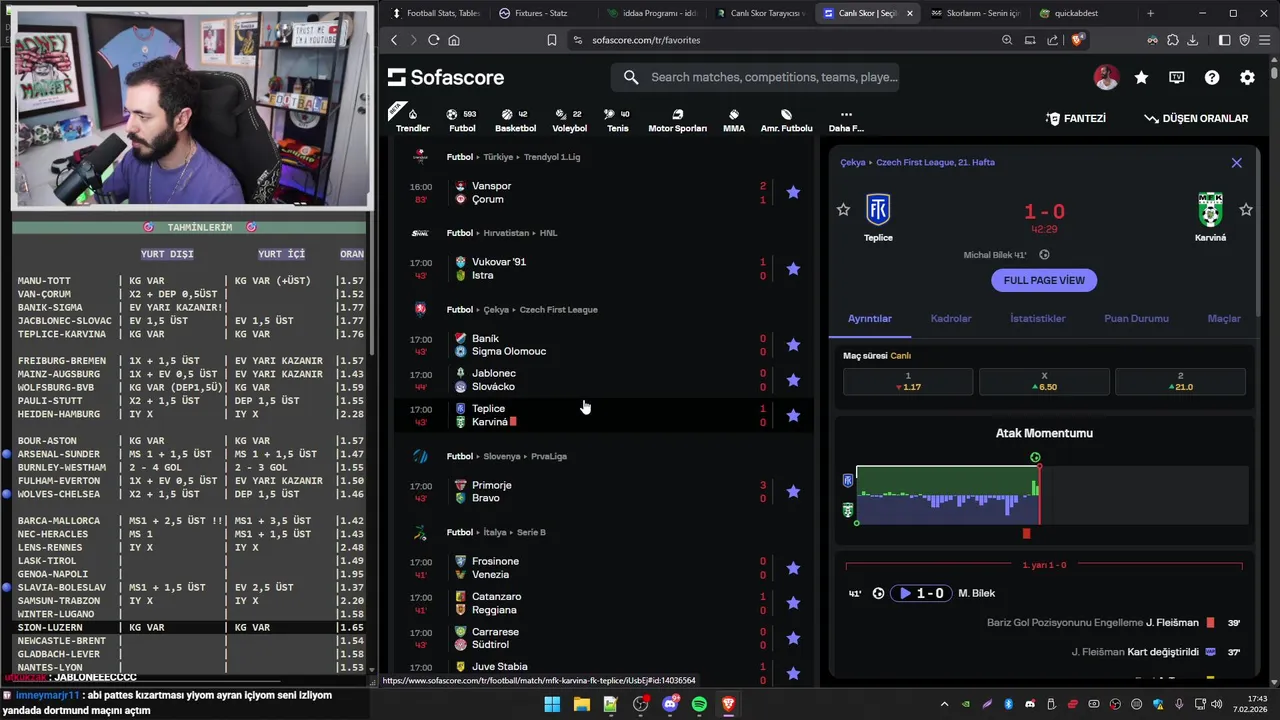Click the Sofascore logo
This screenshot has height=720, width=1280.
pos(446,77)
